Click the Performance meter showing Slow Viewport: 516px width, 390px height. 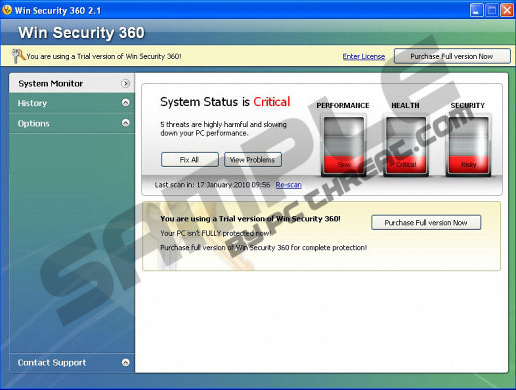[x=343, y=145]
